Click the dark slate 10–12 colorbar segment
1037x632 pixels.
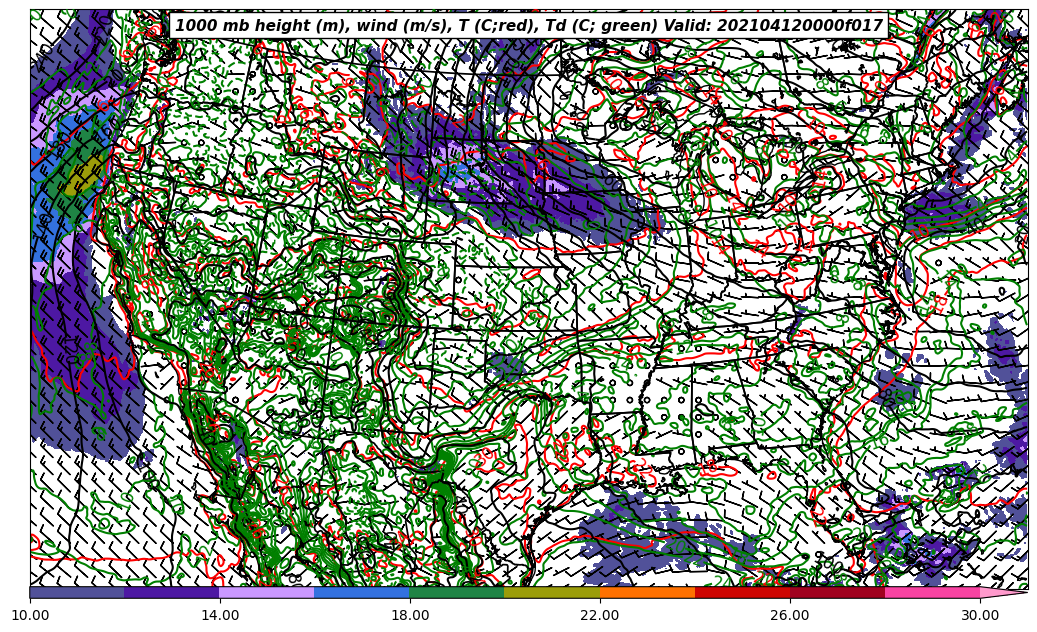(x=77, y=592)
